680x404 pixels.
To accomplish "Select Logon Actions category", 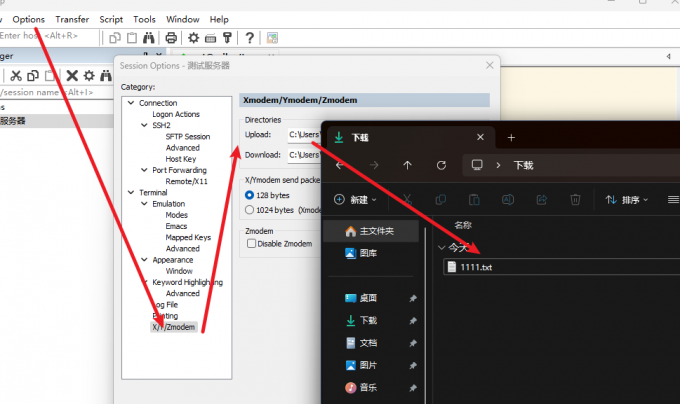I will click(176, 114).
